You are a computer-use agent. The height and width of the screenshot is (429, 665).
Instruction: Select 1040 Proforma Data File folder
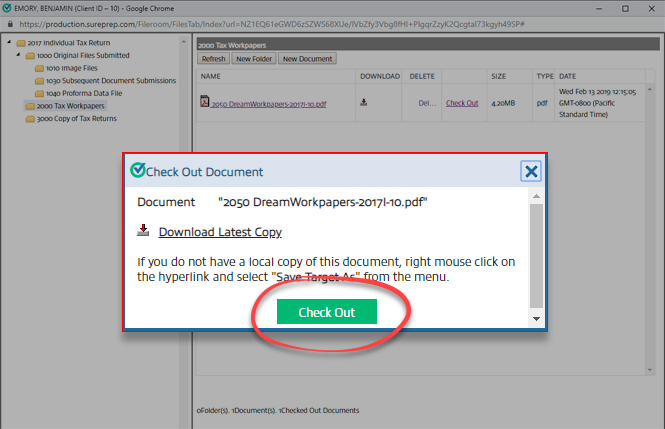pyautogui.click(x=84, y=93)
